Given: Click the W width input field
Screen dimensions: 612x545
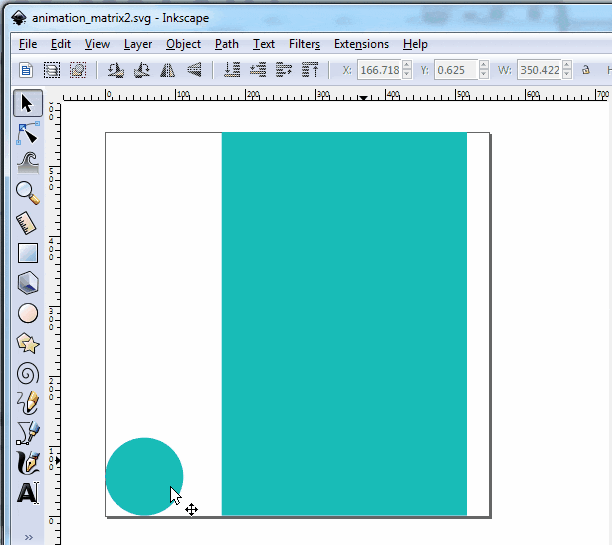Looking at the screenshot, I should 540,70.
